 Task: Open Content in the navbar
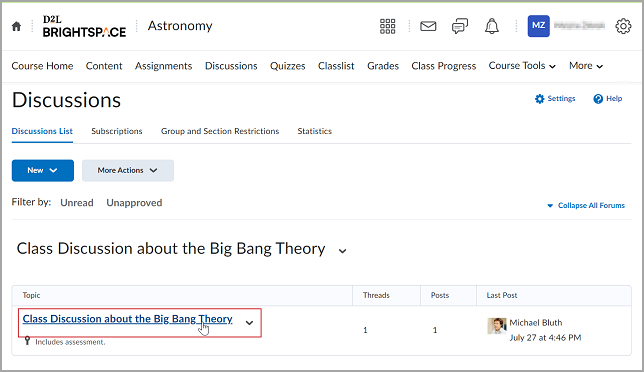[104, 66]
